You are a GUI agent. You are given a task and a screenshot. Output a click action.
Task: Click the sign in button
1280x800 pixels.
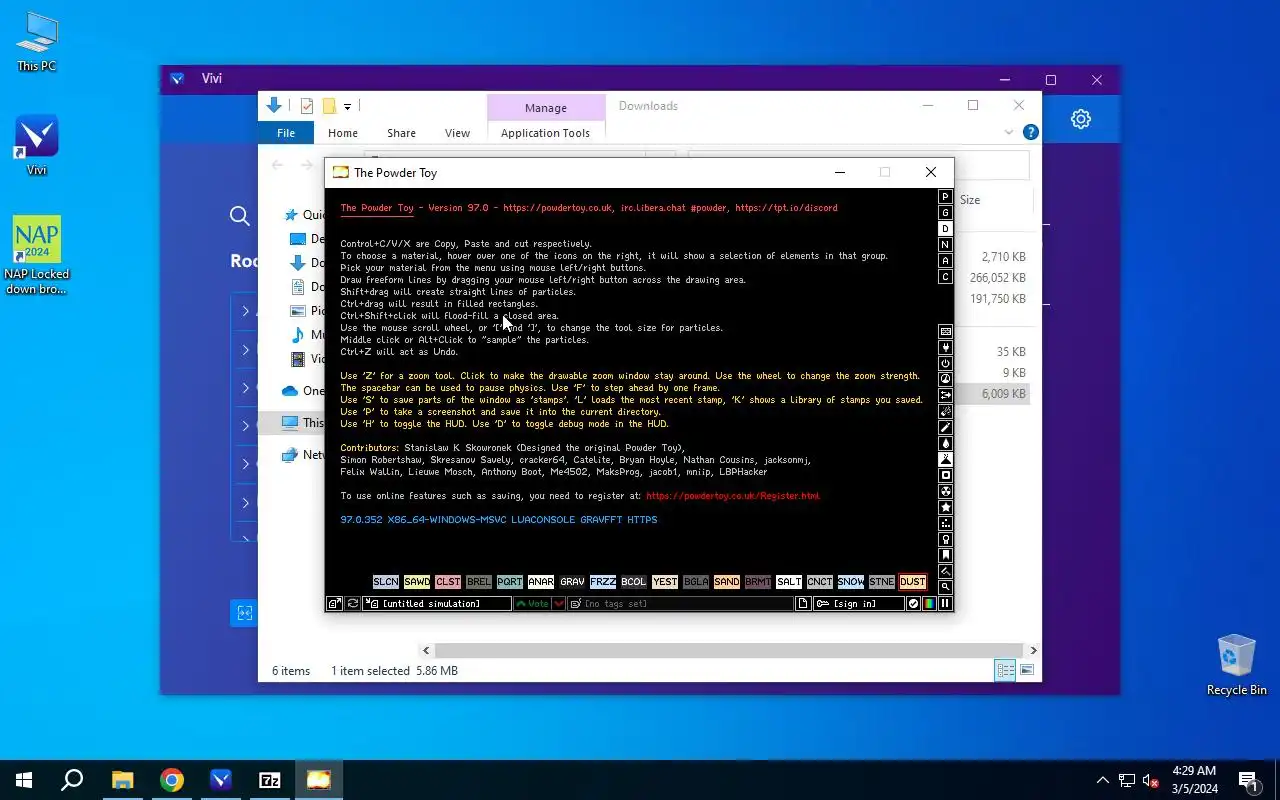859,604
